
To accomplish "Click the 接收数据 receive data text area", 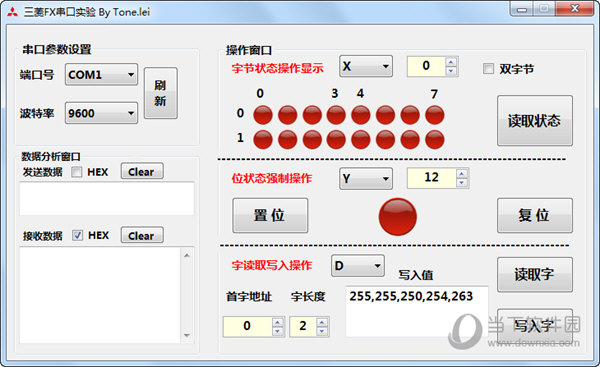I will [x=100, y=295].
